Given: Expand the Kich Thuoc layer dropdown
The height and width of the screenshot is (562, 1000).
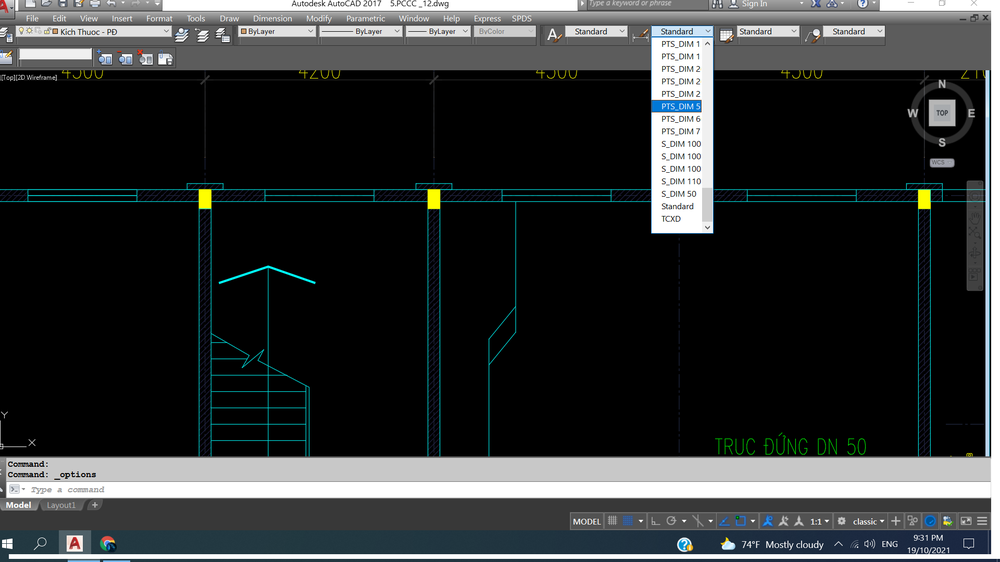Looking at the screenshot, I should pos(165,32).
